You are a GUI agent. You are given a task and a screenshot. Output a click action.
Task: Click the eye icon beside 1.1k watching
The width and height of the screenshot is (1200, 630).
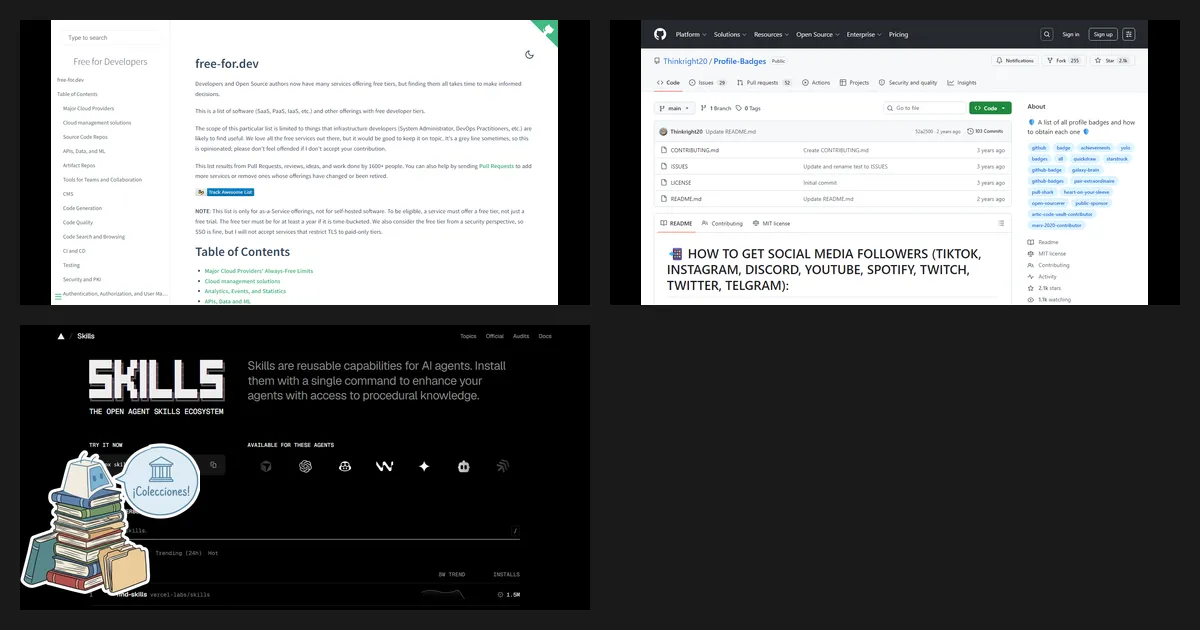pos(1031,299)
